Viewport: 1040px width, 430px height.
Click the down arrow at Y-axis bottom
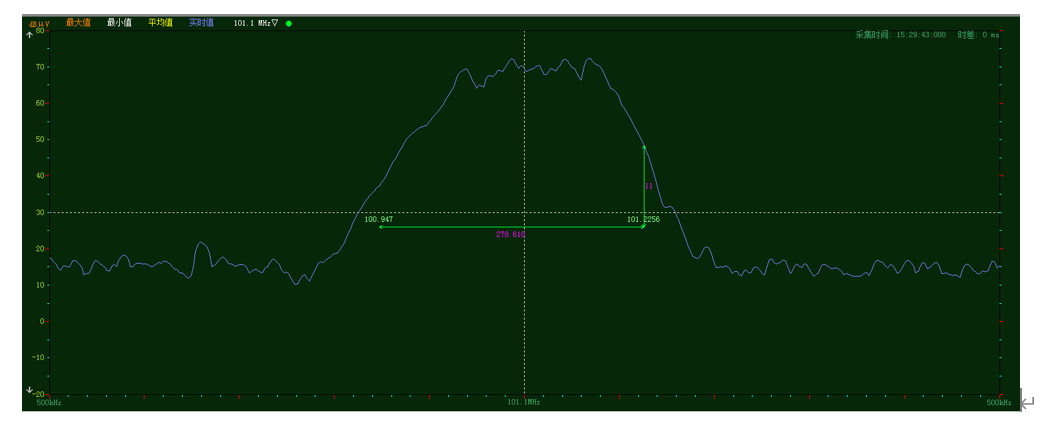point(29,390)
